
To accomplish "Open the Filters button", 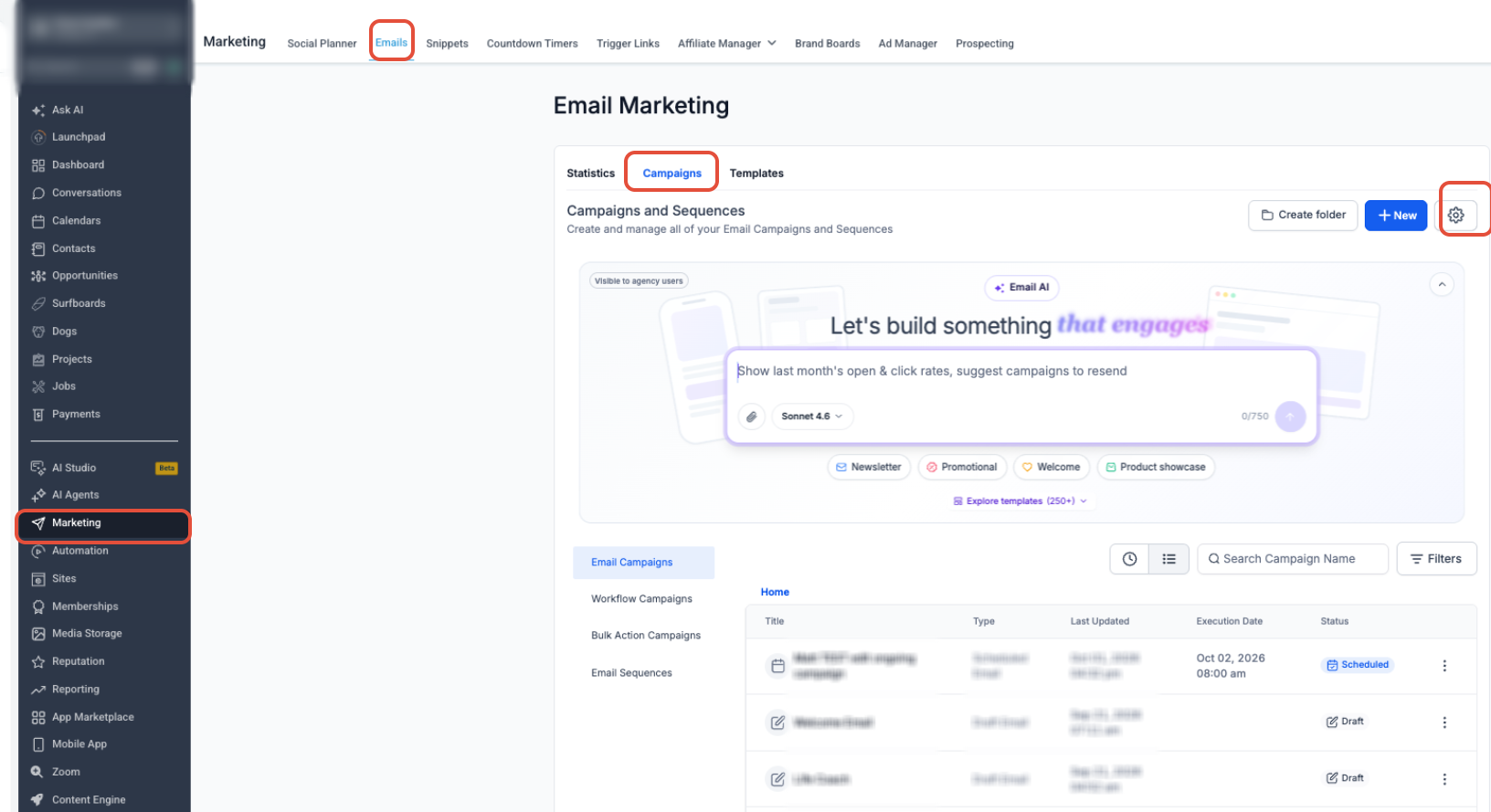I will point(1436,559).
